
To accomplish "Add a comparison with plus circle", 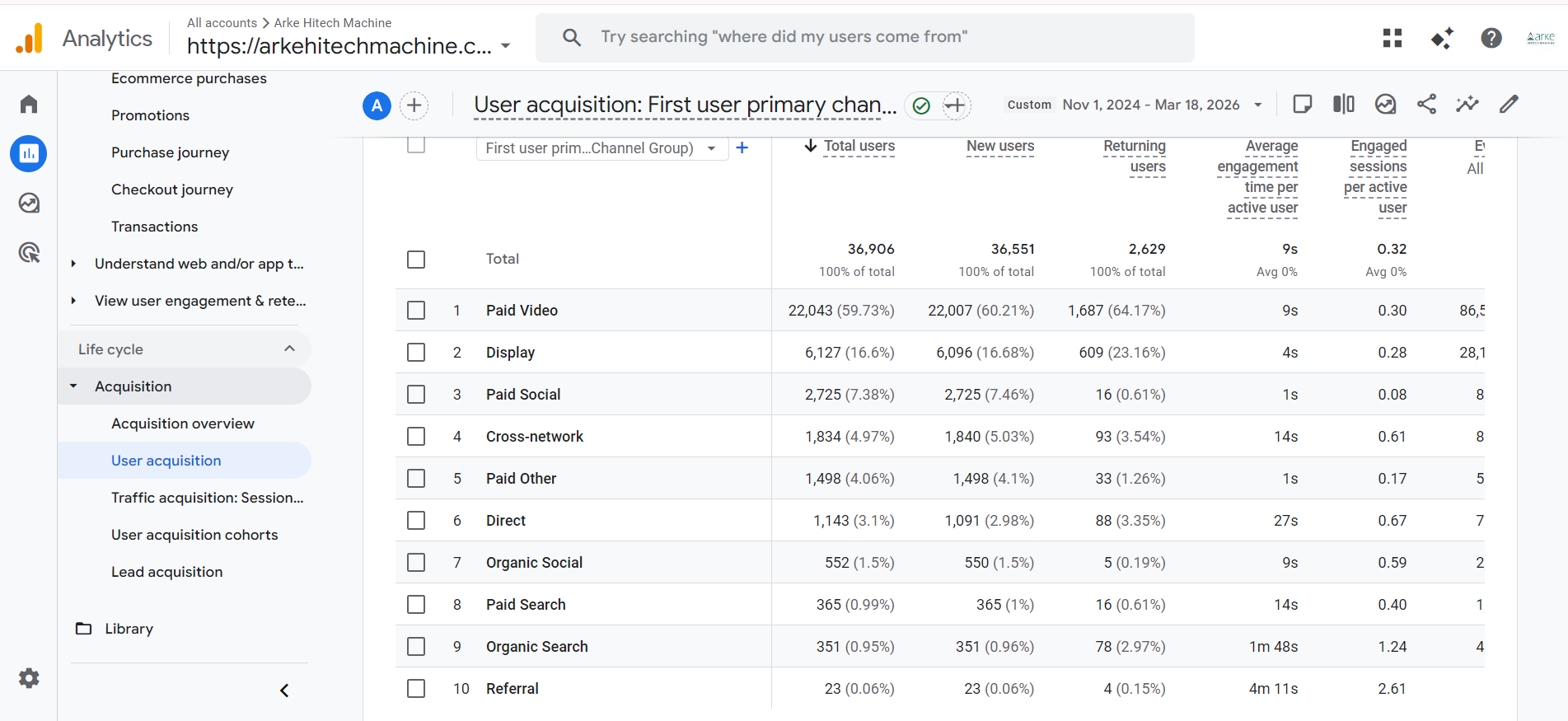I will tap(414, 105).
